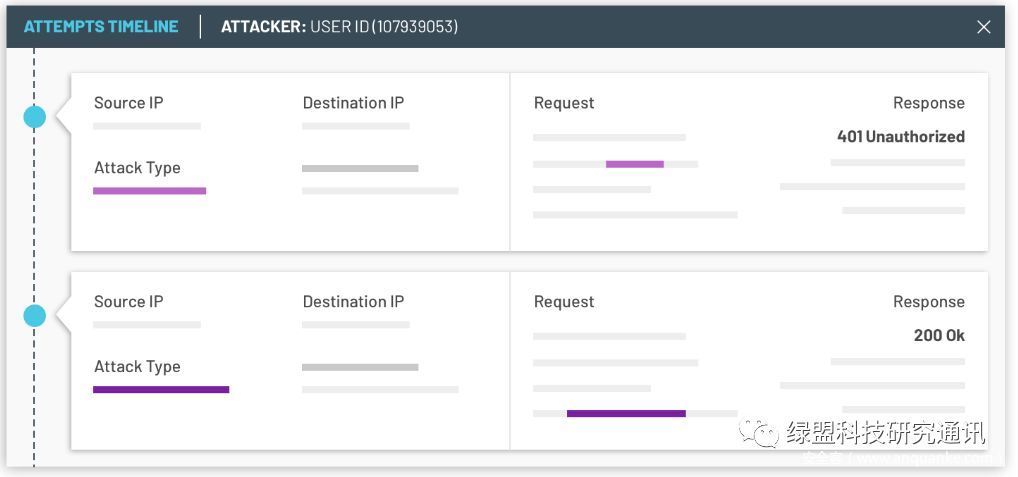
Task: Click the Response label above 401 Unauthorized
Action: [x=928, y=103]
